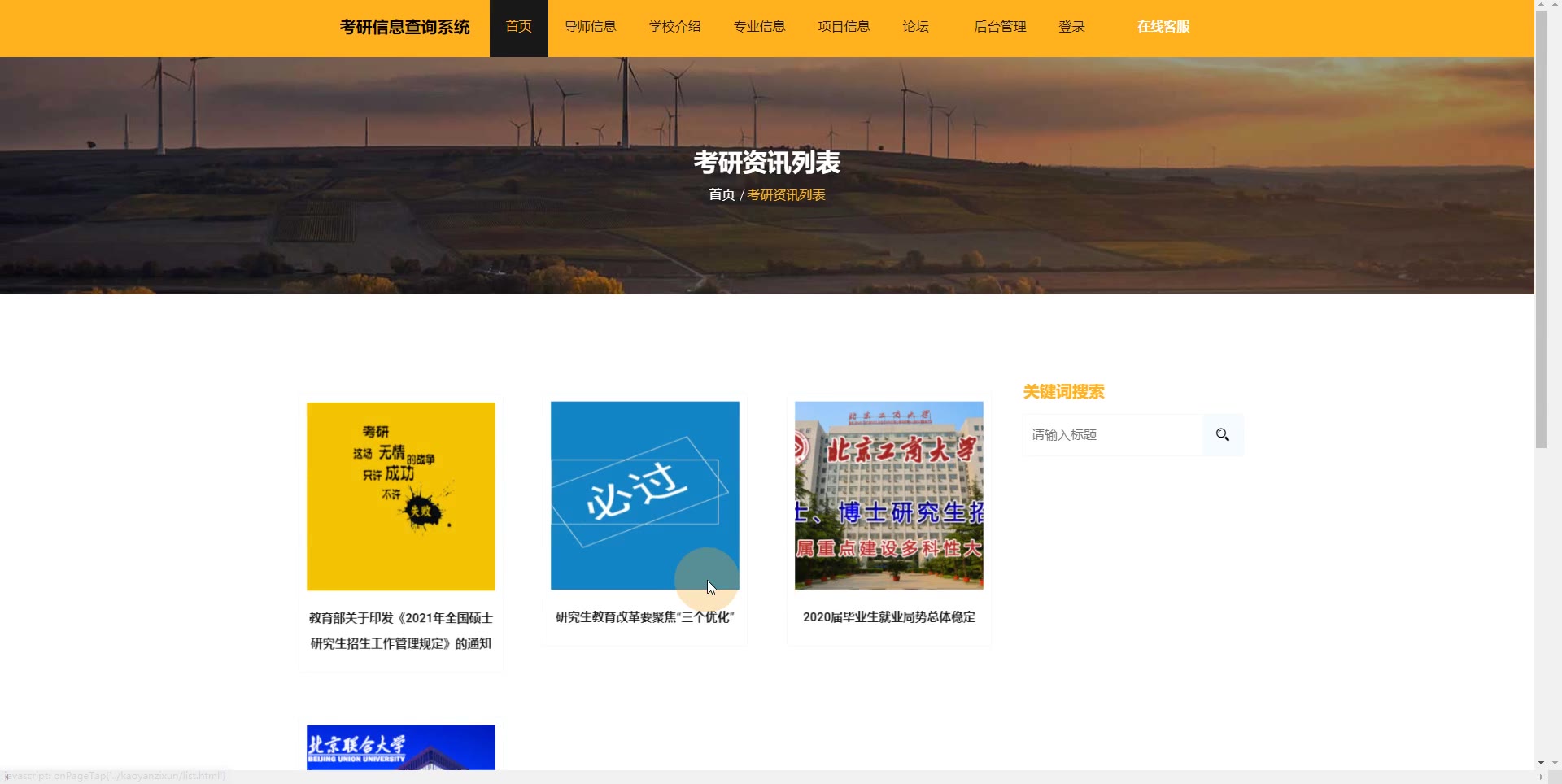Viewport: 1562px width, 784px height.
Task: Click the magnifier search icon button
Action: [x=1223, y=435]
